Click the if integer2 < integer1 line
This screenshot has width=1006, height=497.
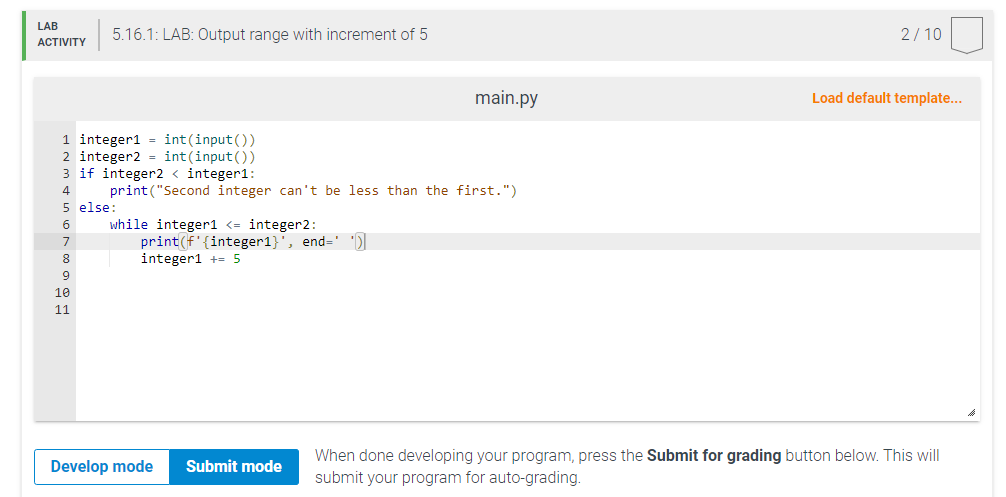(167, 174)
